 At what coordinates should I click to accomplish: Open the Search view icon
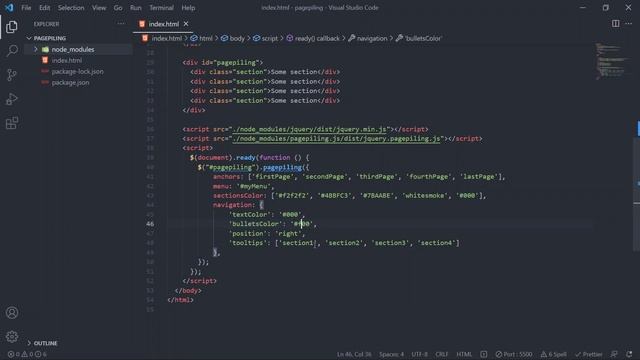click(12, 51)
